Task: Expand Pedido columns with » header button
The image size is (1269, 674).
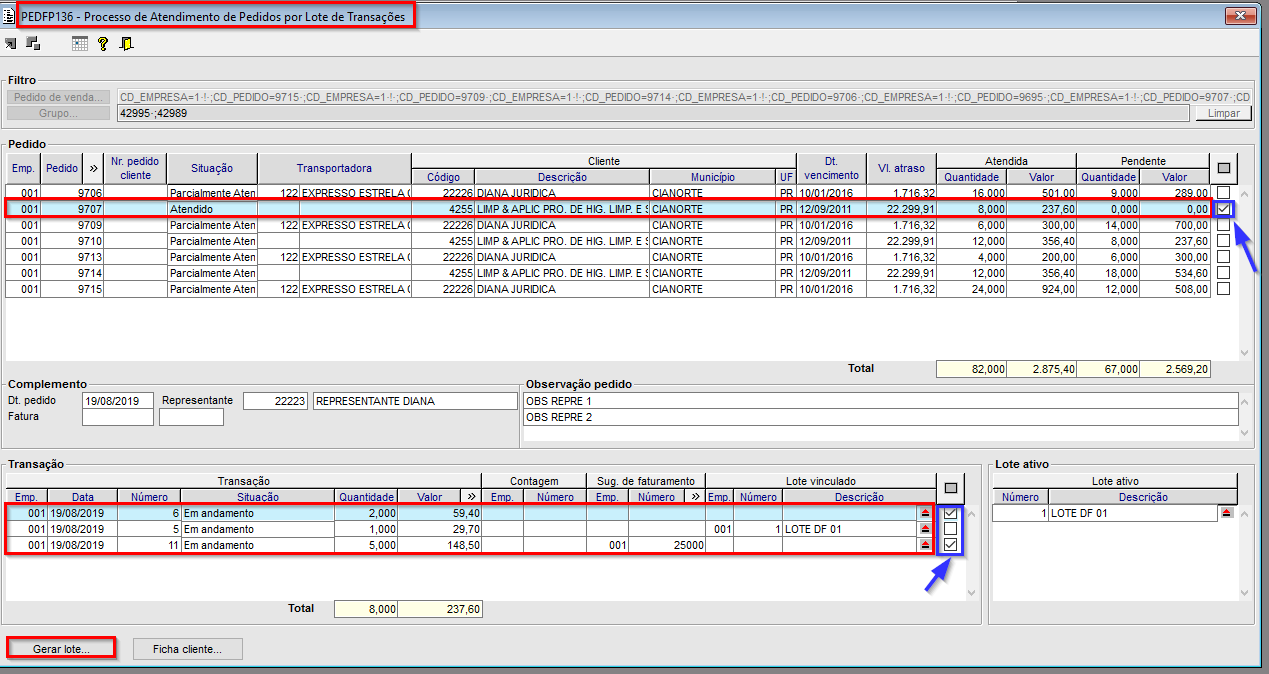Action: pos(93,168)
